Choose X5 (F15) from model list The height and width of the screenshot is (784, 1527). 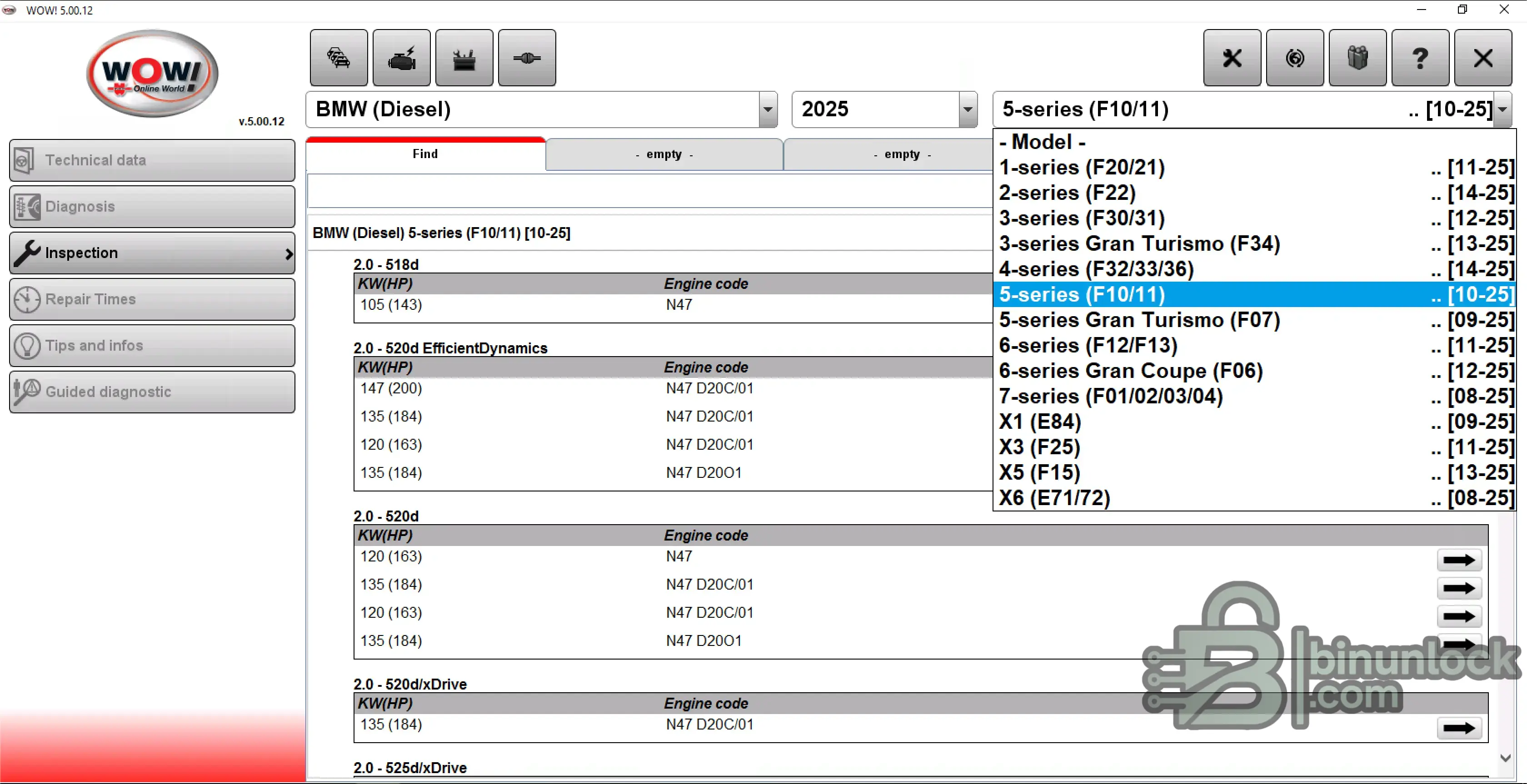click(1254, 472)
